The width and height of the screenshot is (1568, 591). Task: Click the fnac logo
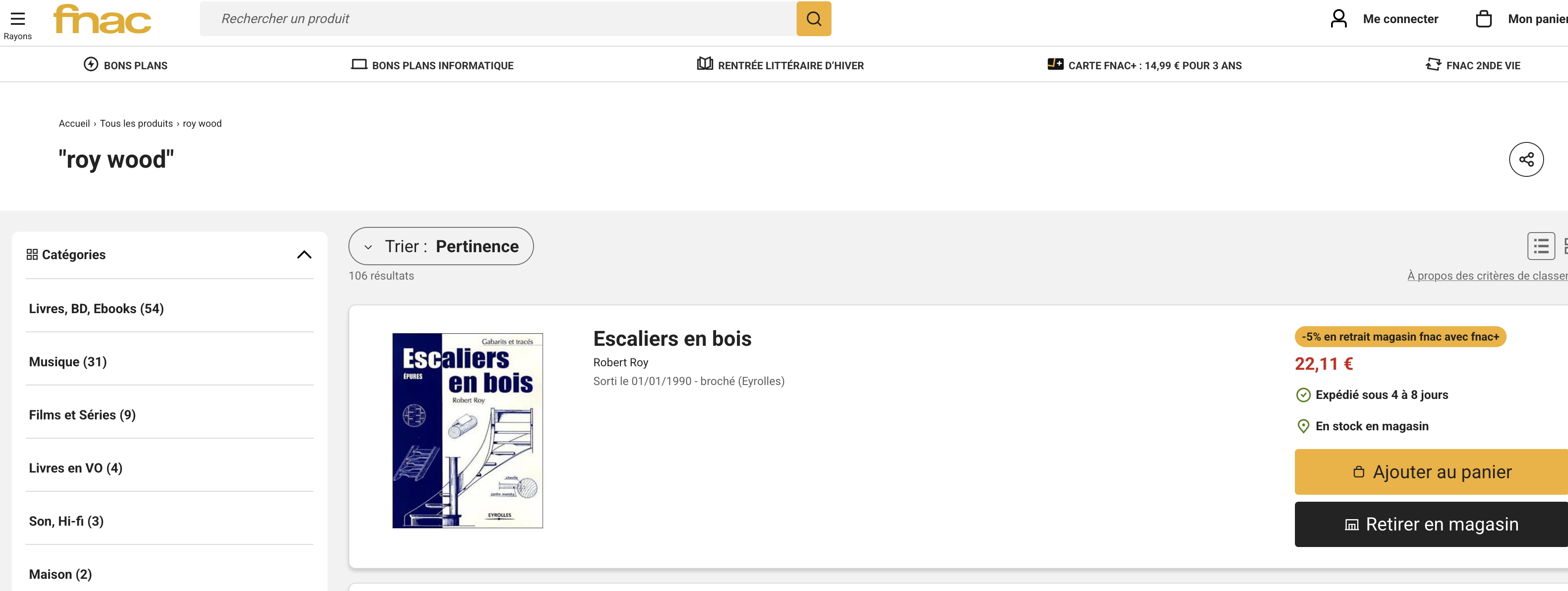102,19
